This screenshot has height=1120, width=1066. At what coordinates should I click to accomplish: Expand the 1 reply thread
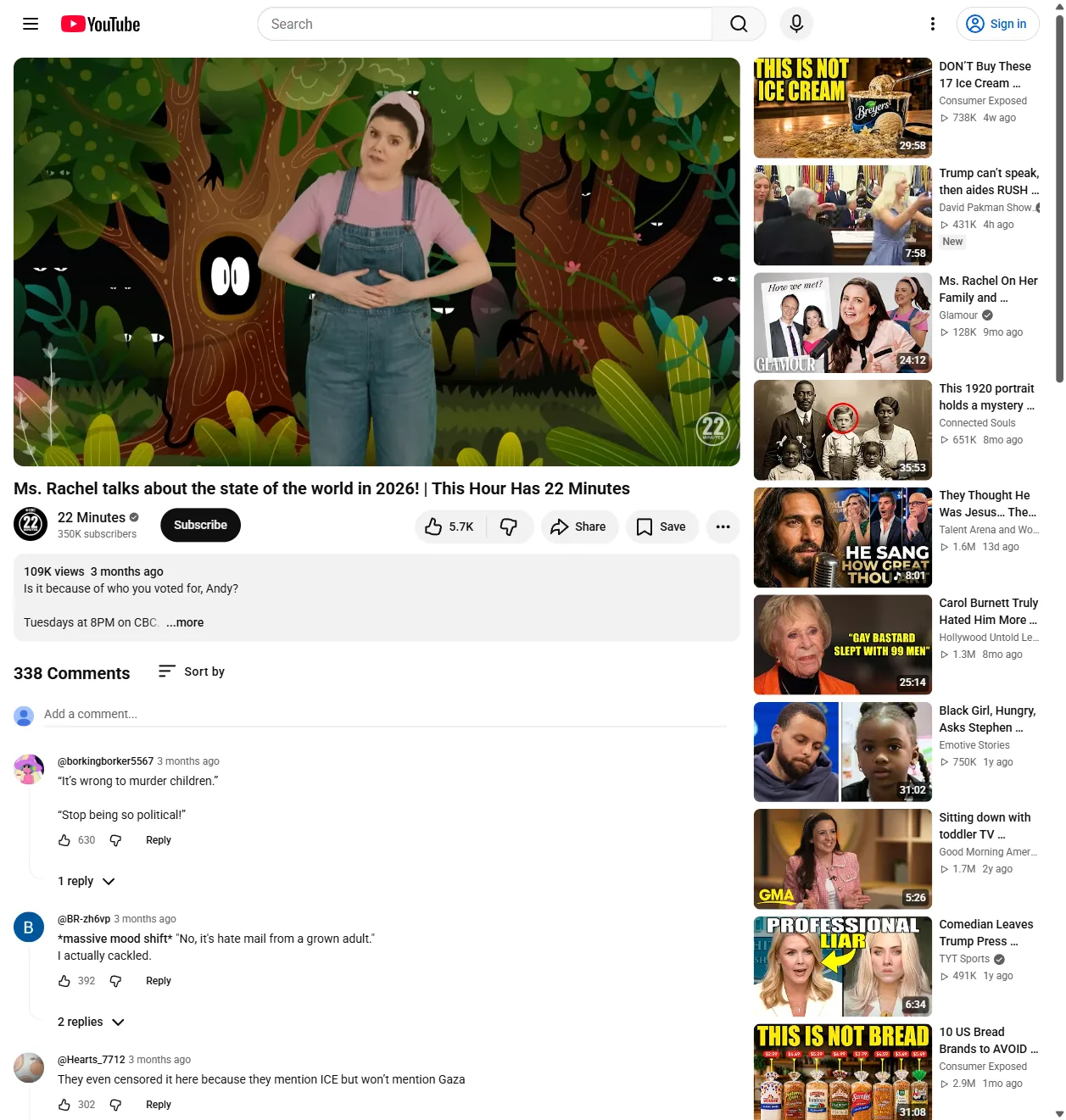(86, 881)
